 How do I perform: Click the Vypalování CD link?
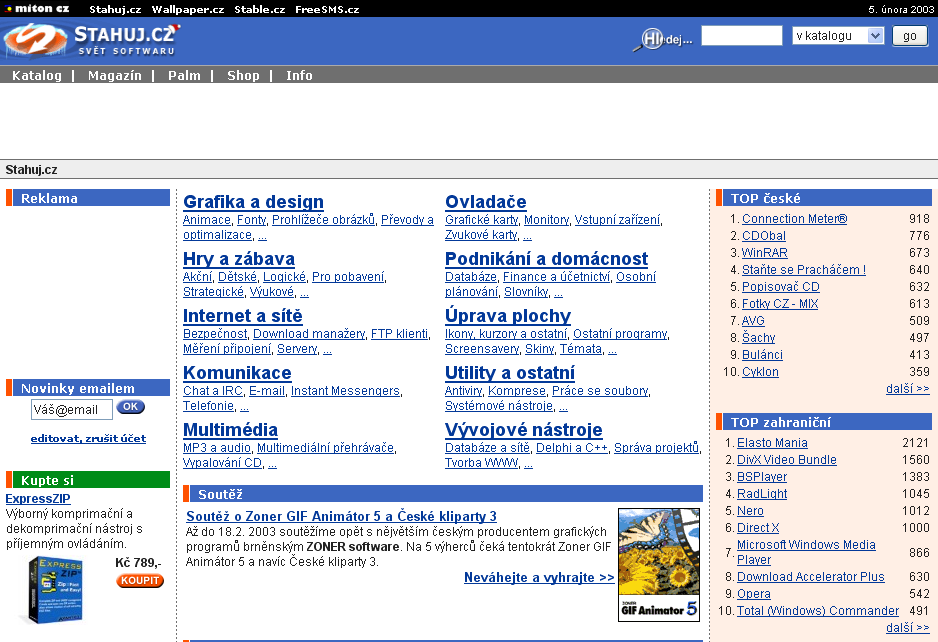(223, 463)
